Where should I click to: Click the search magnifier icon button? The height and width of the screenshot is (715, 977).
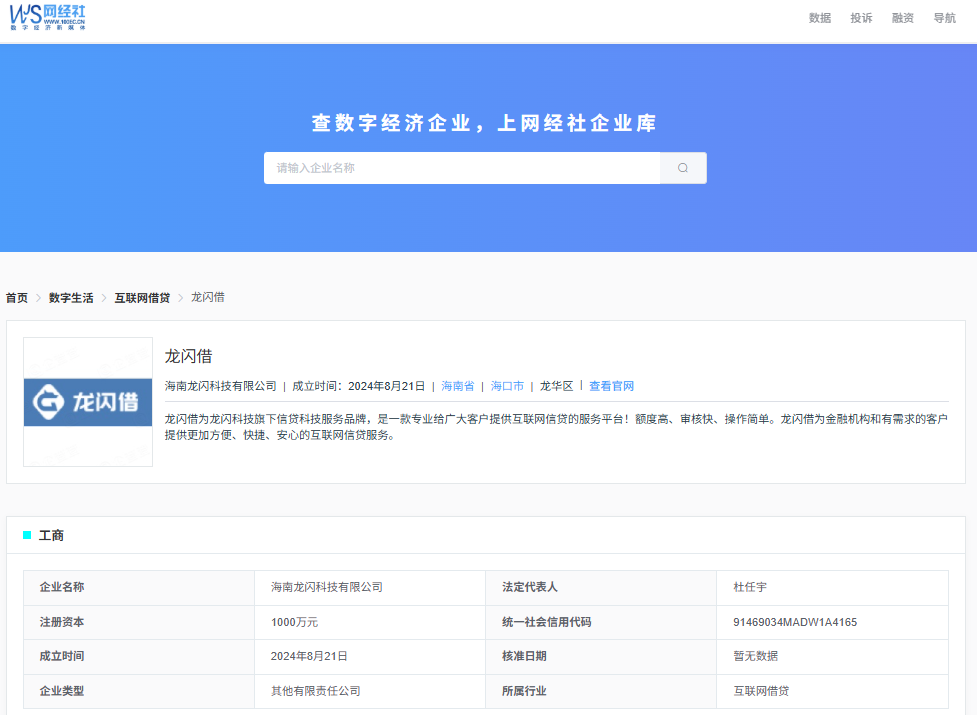tap(683, 168)
